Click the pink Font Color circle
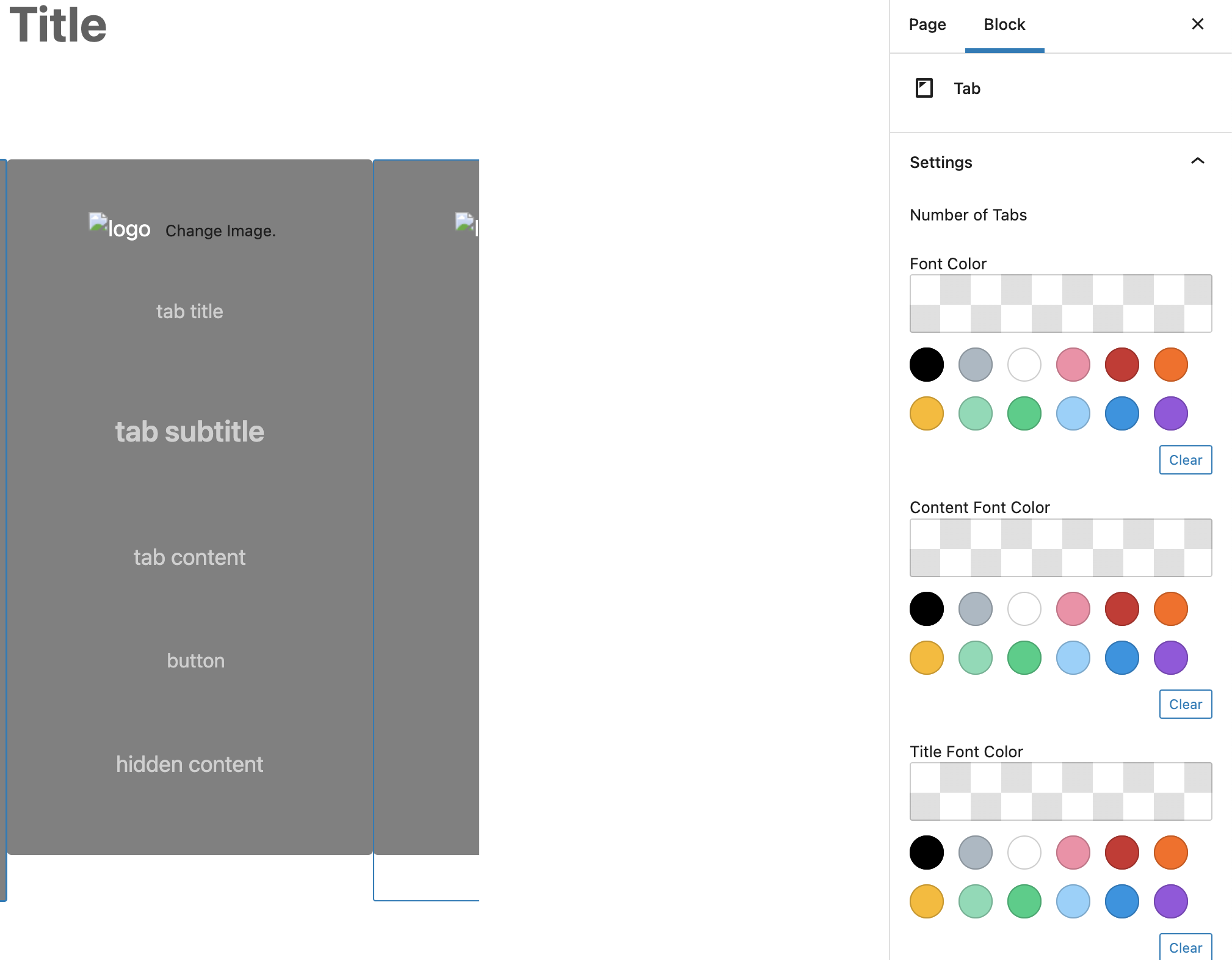Viewport: 1232px width, 960px height. 1073,362
